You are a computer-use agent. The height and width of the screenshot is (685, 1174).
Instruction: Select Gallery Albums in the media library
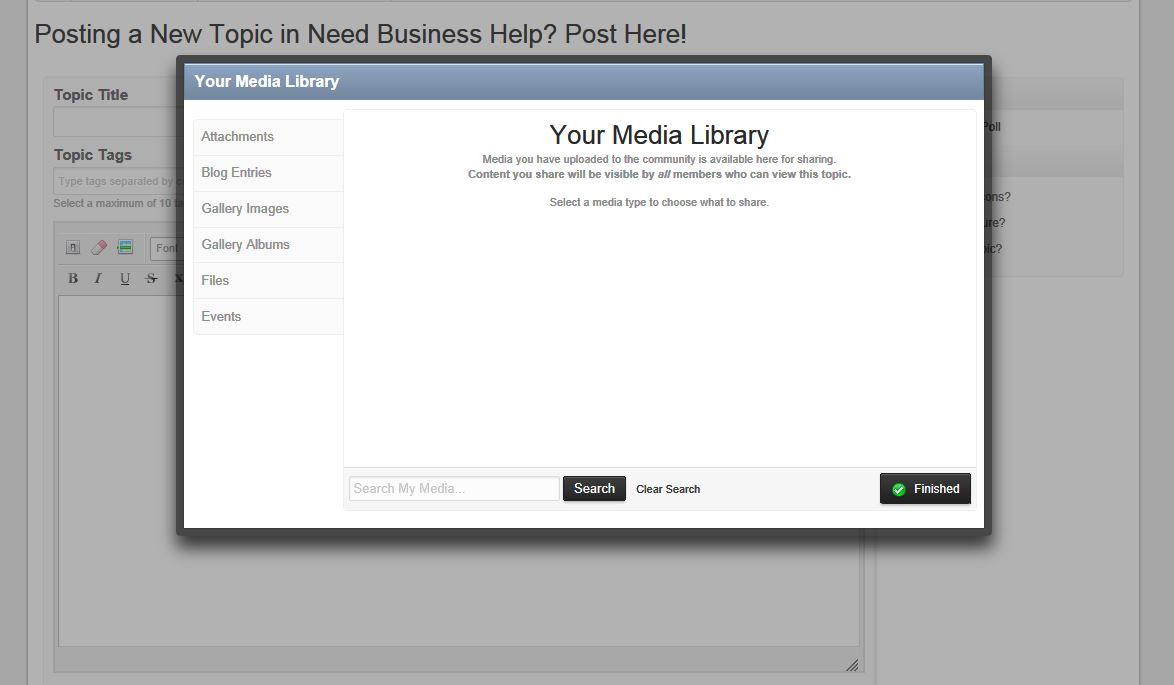268,245
